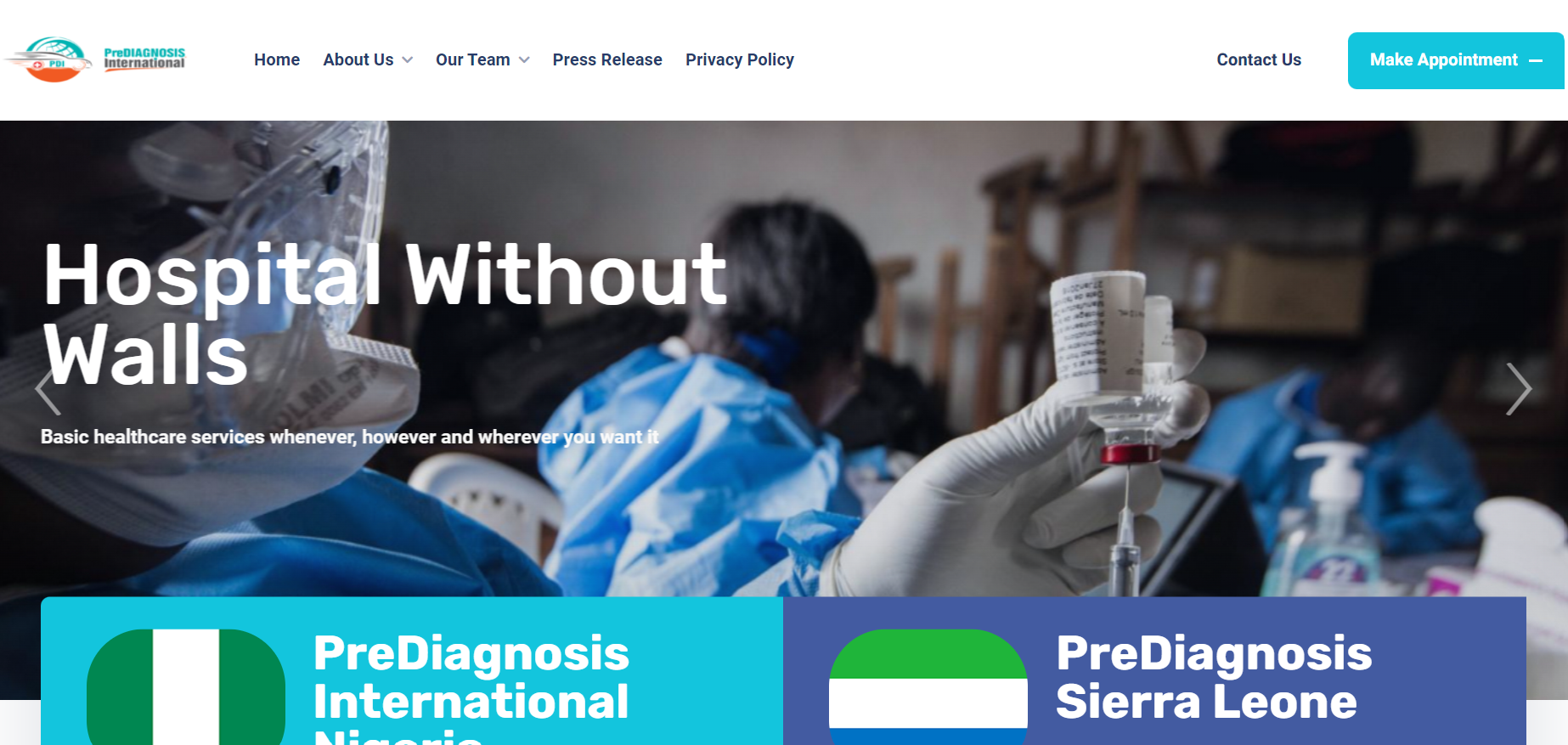Open the Press Release page
This screenshot has width=1568, height=745.
(607, 59)
